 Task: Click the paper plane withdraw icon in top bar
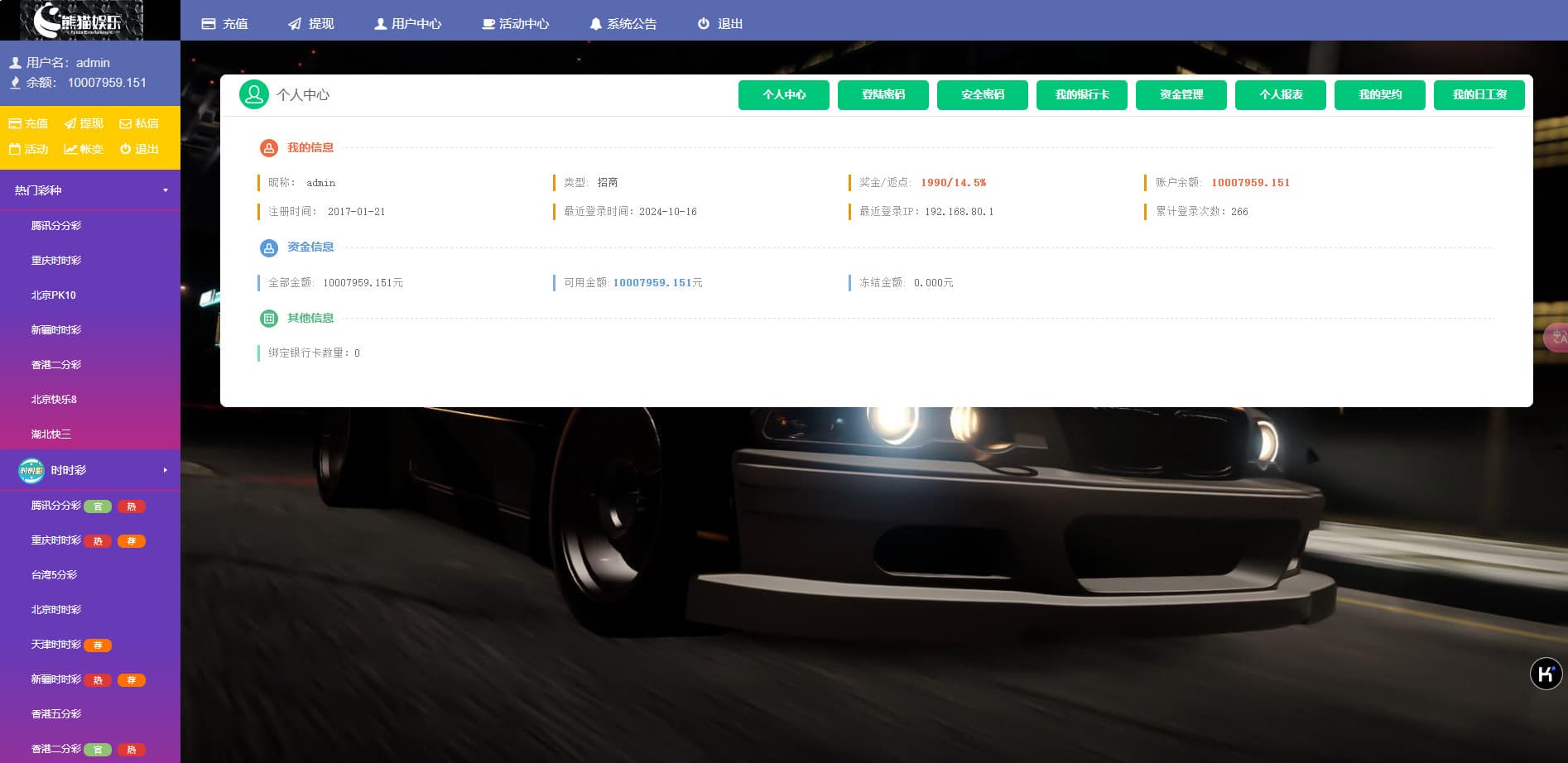(295, 24)
